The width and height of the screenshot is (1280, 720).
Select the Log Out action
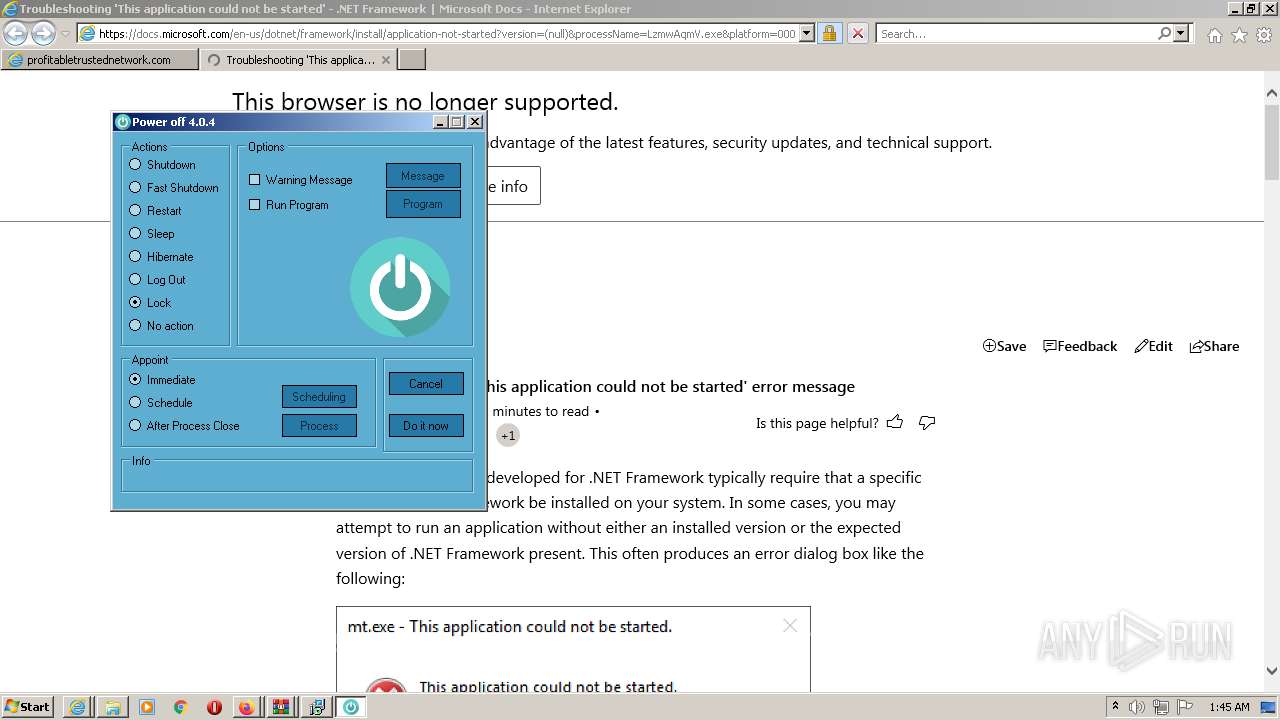[x=158, y=280]
